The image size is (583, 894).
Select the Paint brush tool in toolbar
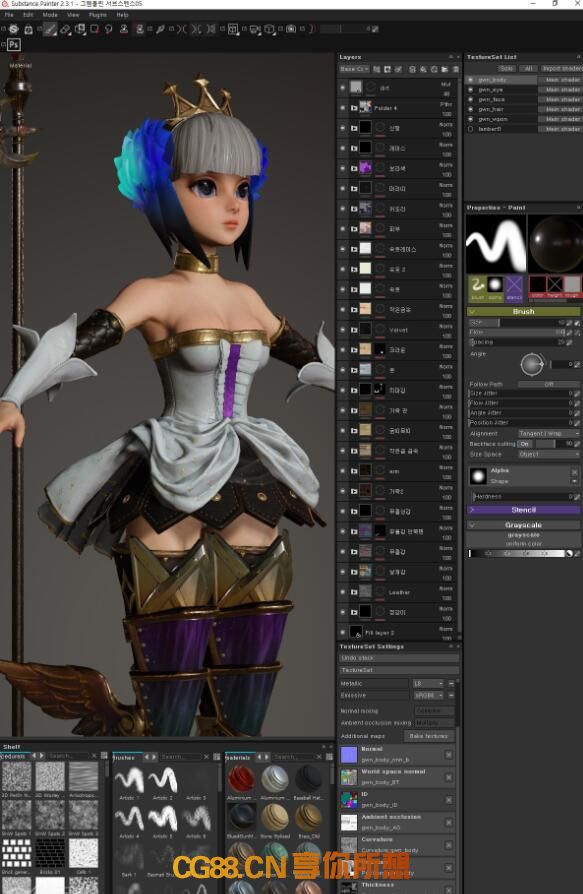pos(50,29)
